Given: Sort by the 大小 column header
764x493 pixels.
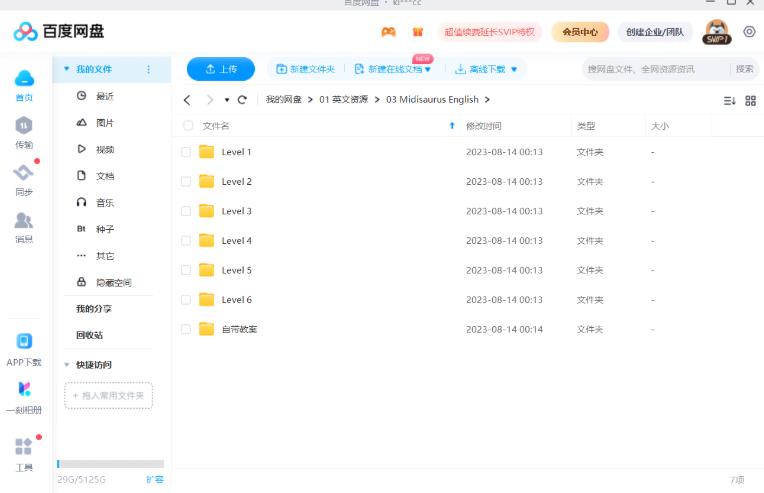Looking at the screenshot, I should tap(660, 126).
